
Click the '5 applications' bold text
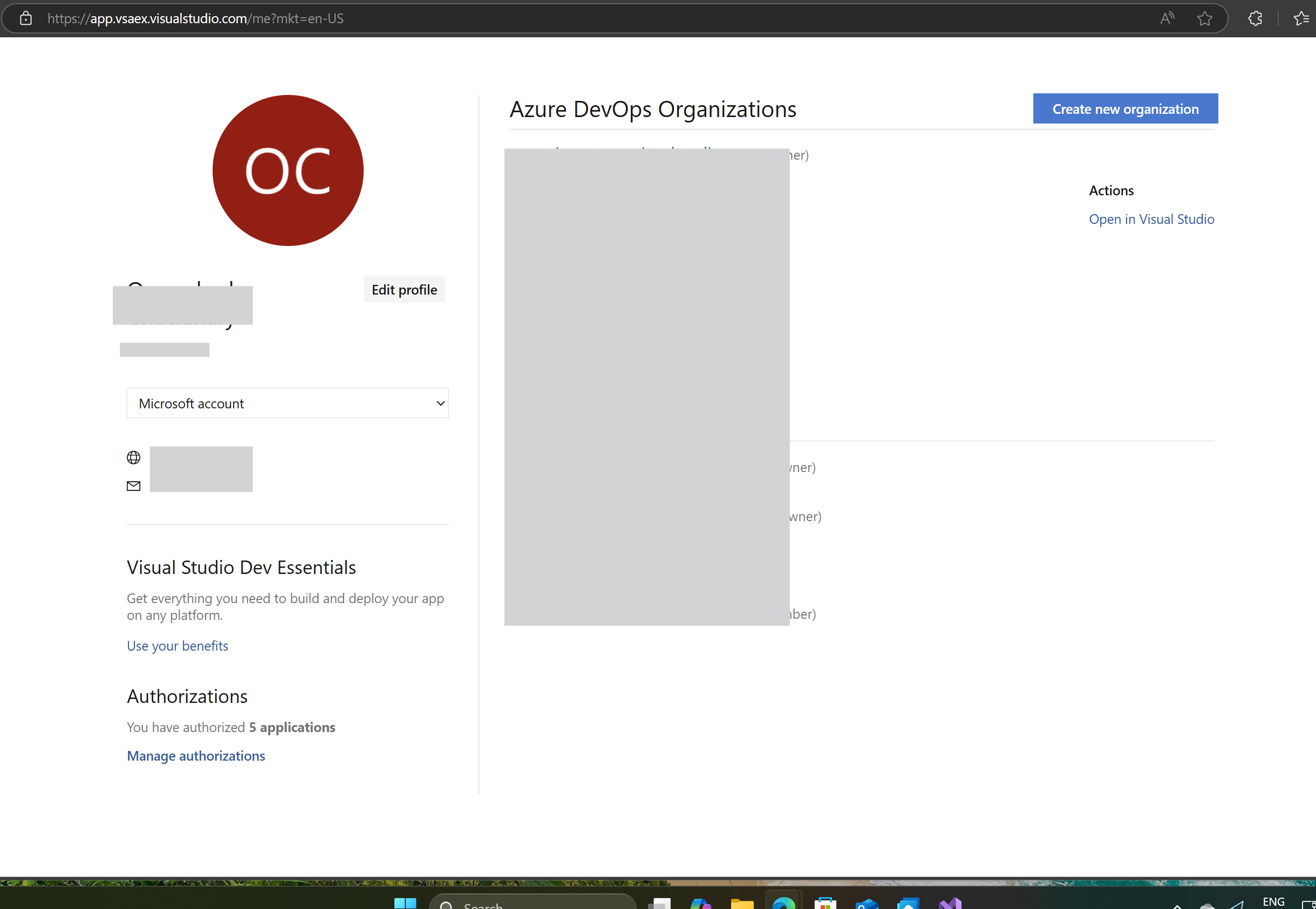tap(292, 727)
